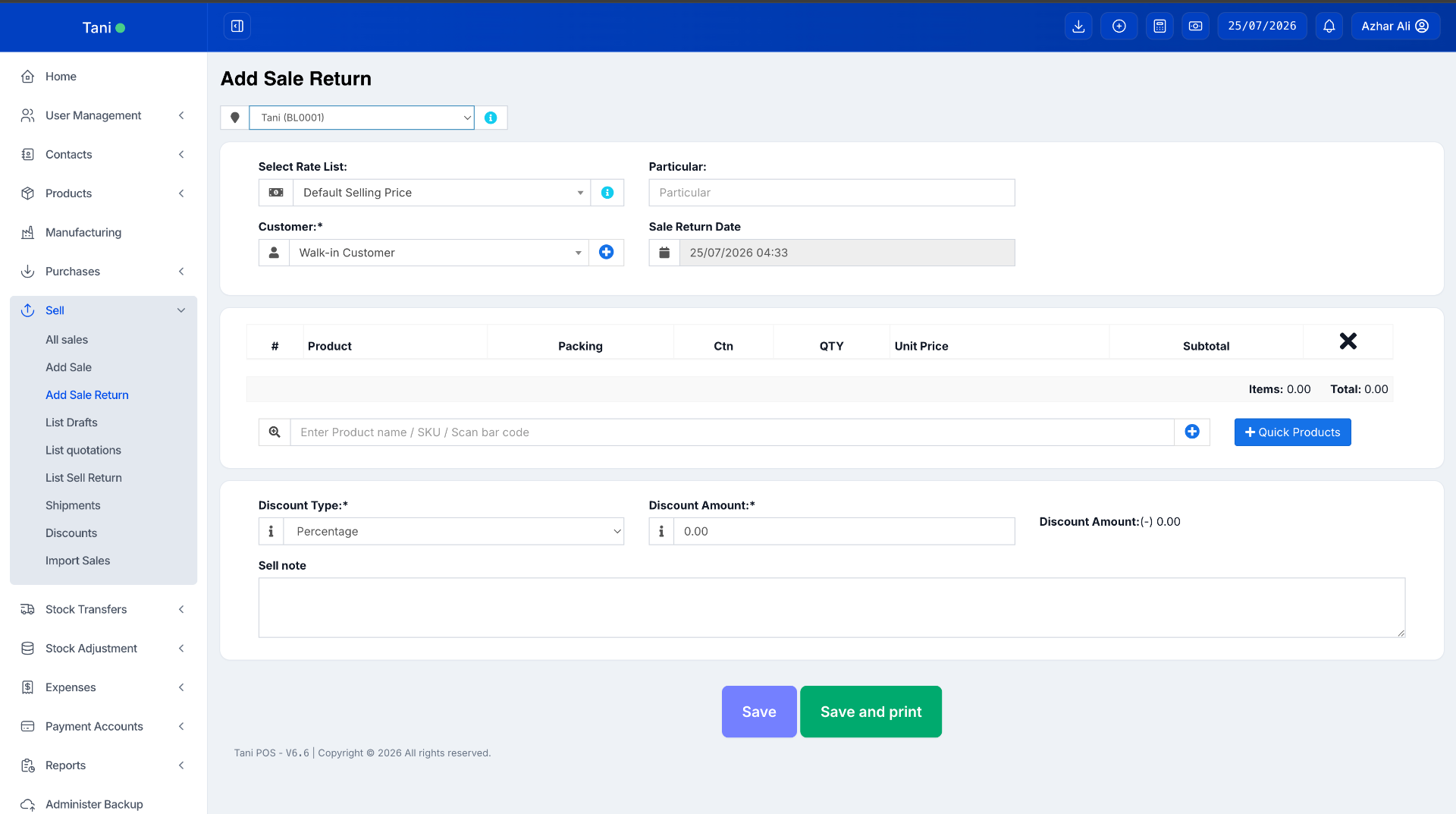Open List Drafts

[71, 423]
